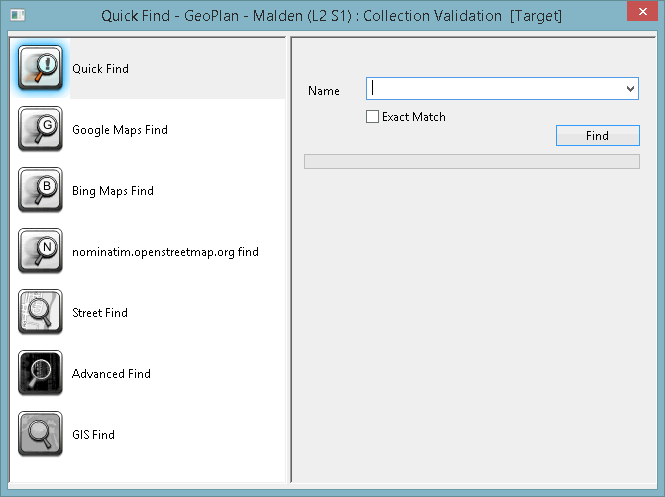Viewport: 665px width, 497px height.
Task: Open the Advanced Find dark icon
Action: pyautogui.click(x=40, y=373)
